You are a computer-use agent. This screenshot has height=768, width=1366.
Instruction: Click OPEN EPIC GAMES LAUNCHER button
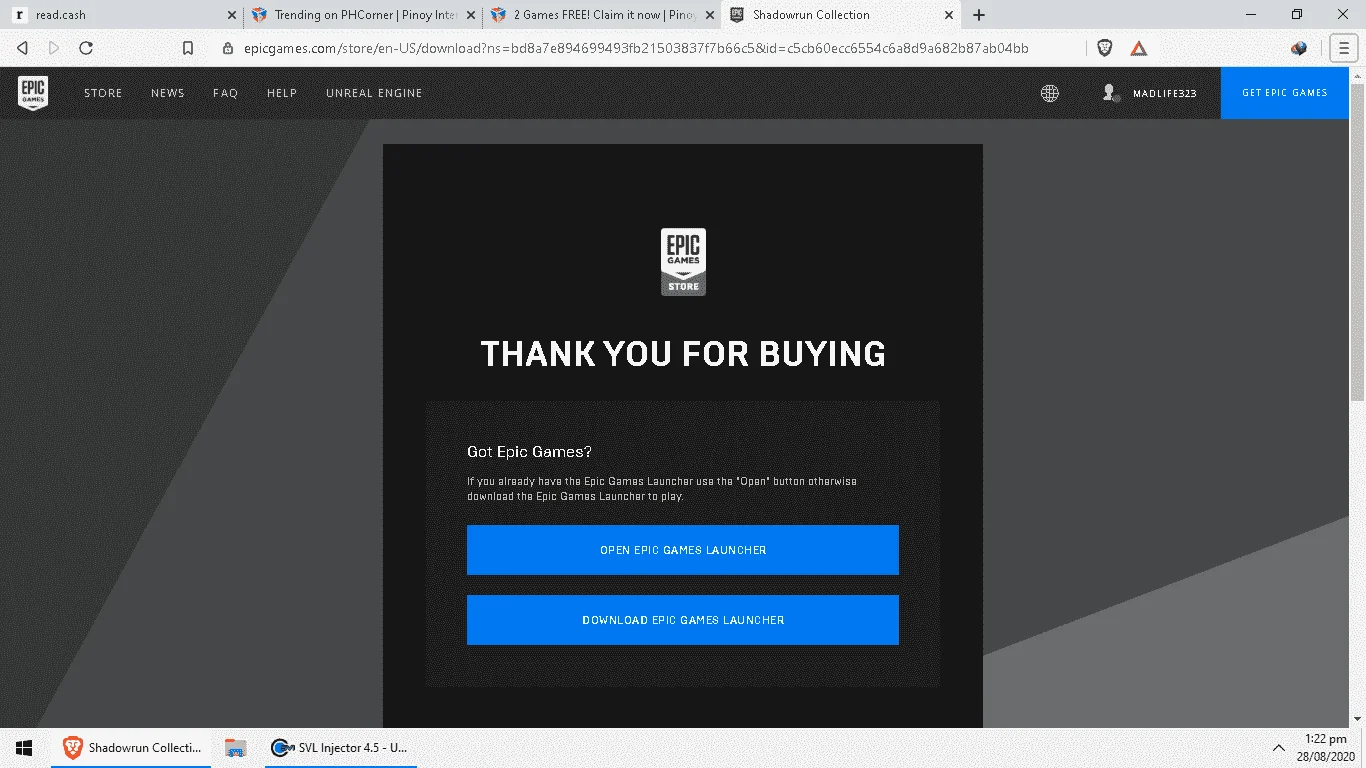[x=683, y=550]
